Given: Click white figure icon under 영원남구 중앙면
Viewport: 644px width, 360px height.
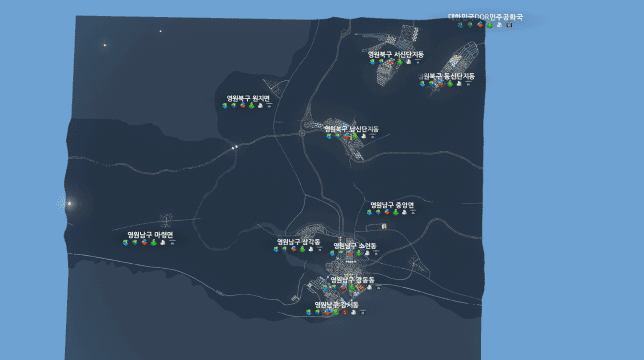Looking at the screenshot, I should coord(404,212).
